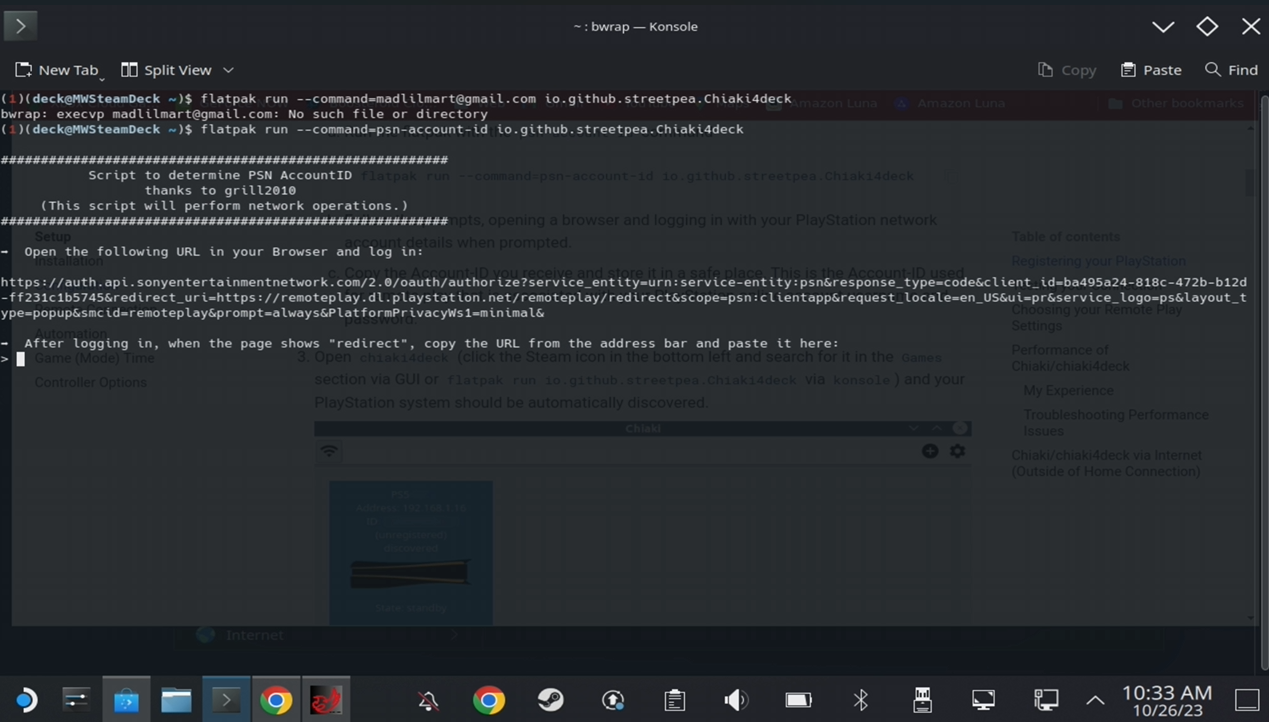Open Bluetooth tray icon
Viewport: 1269px width, 722px height.
tap(861, 700)
